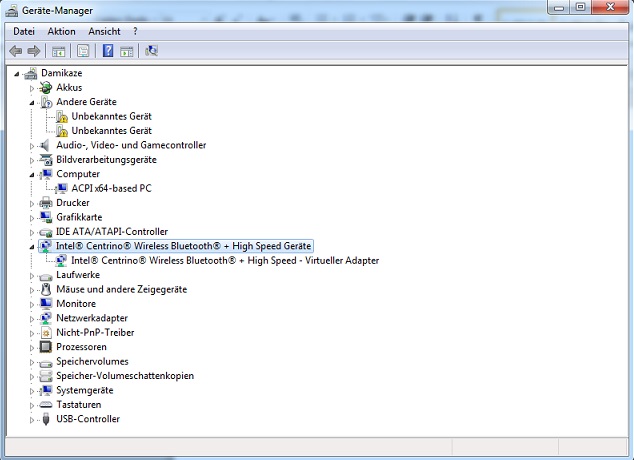The height and width of the screenshot is (460, 634).
Task: Expand the Netzwerkadapter category
Action: click(32, 319)
